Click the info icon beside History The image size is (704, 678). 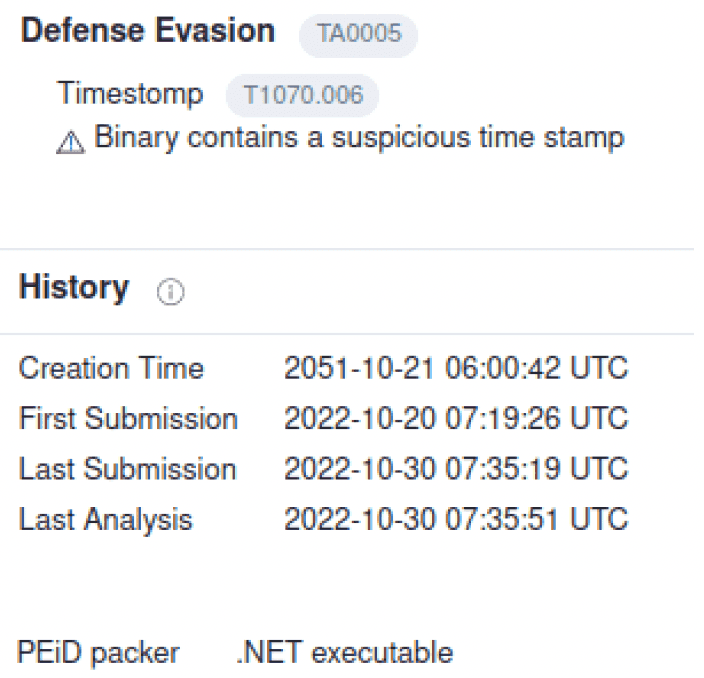pos(171,291)
